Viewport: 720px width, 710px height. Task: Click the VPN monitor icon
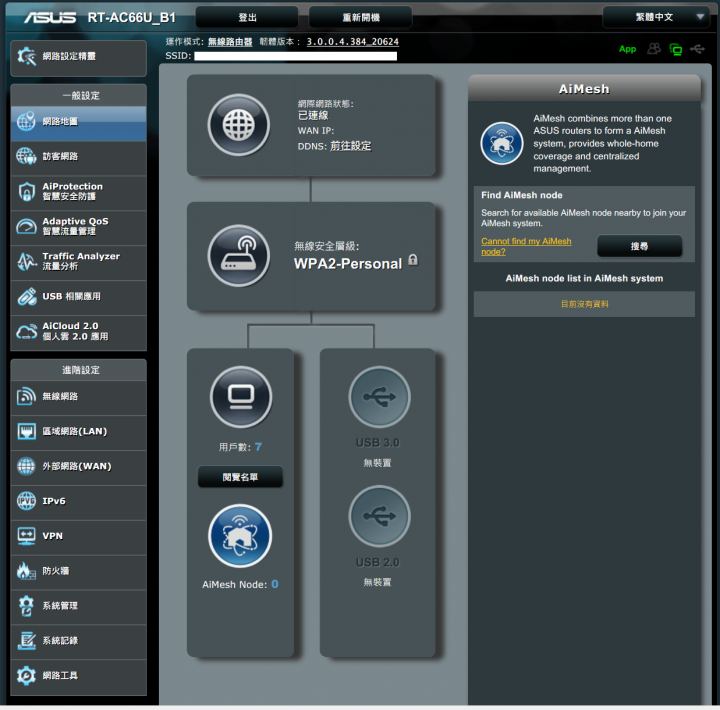click(26, 536)
